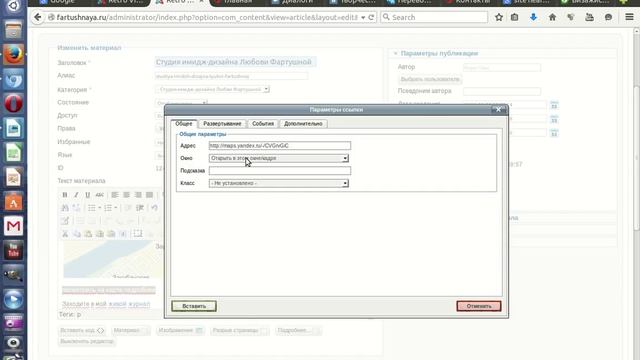
Task: Click the Italic icon in editor toolbar
Action: coord(76,195)
